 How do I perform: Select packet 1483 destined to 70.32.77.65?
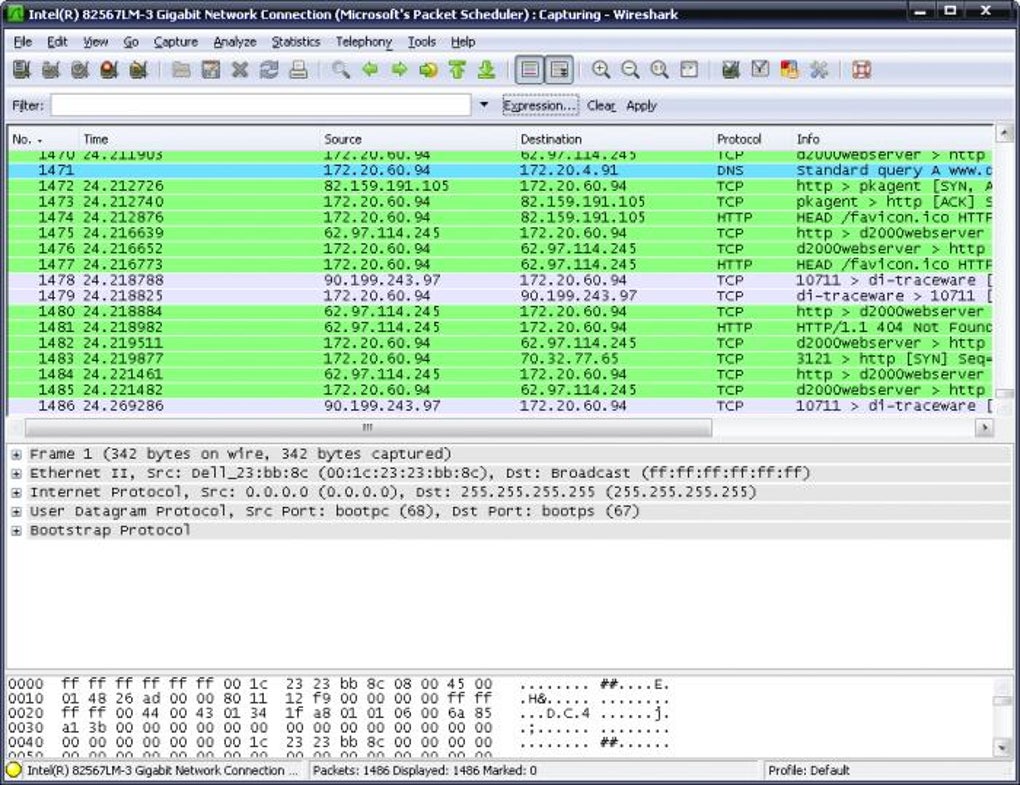click(500, 359)
